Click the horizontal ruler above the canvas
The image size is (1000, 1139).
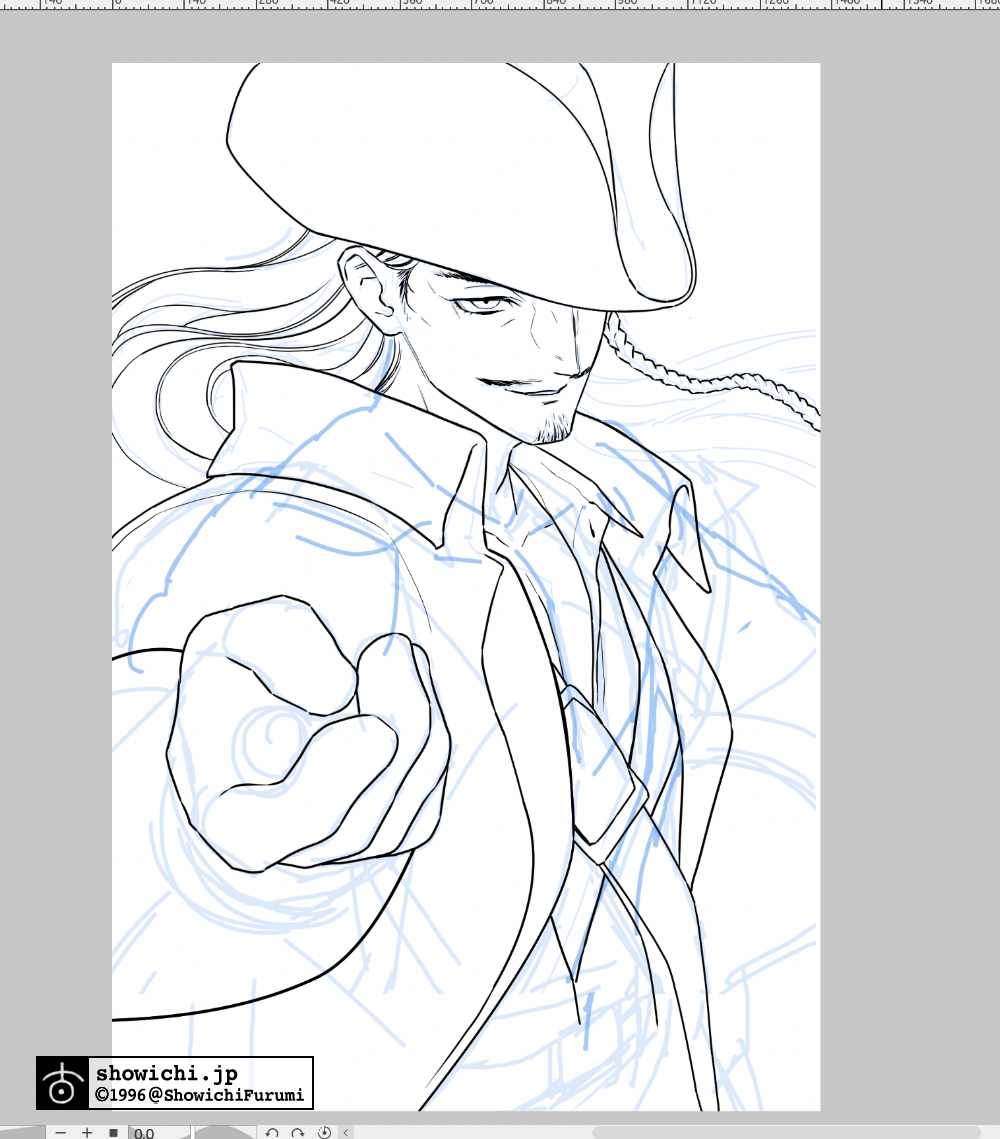point(500,4)
